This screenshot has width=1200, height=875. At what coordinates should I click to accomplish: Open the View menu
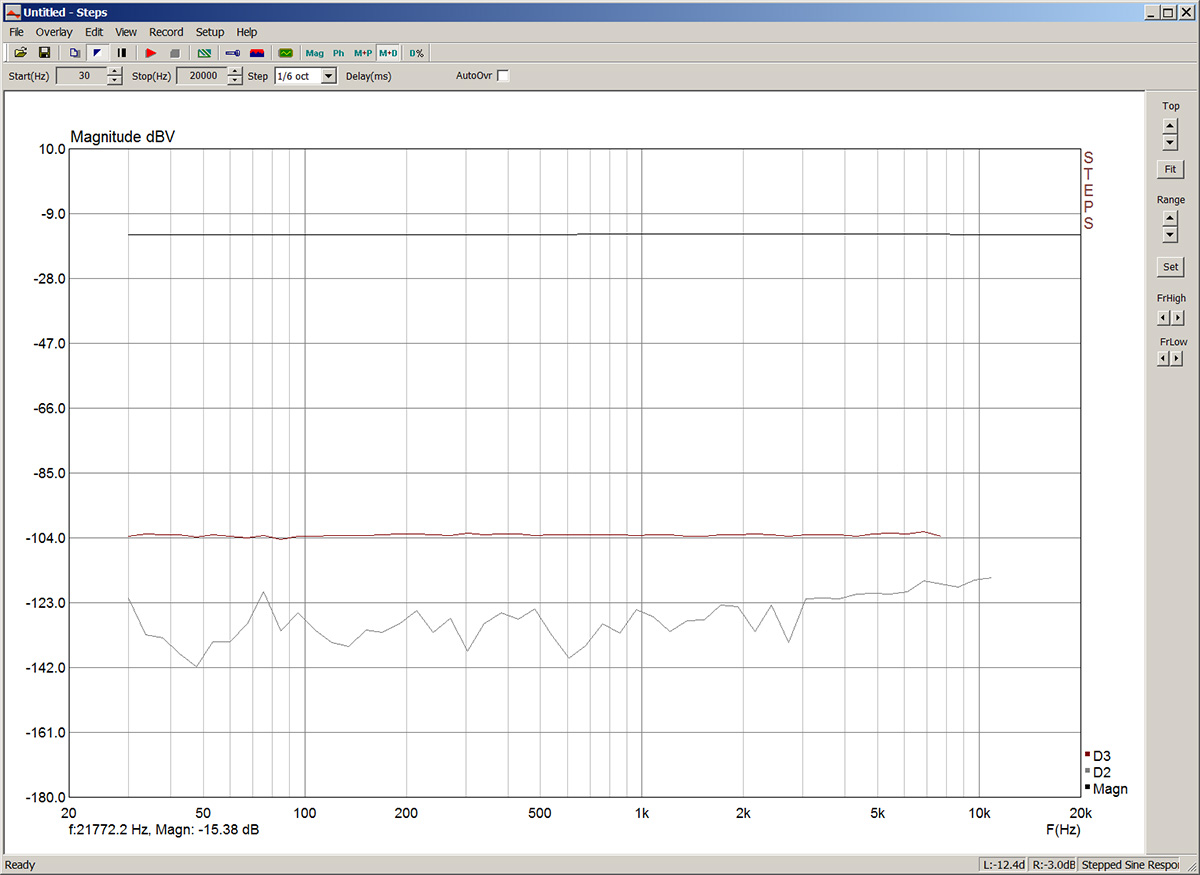click(126, 32)
